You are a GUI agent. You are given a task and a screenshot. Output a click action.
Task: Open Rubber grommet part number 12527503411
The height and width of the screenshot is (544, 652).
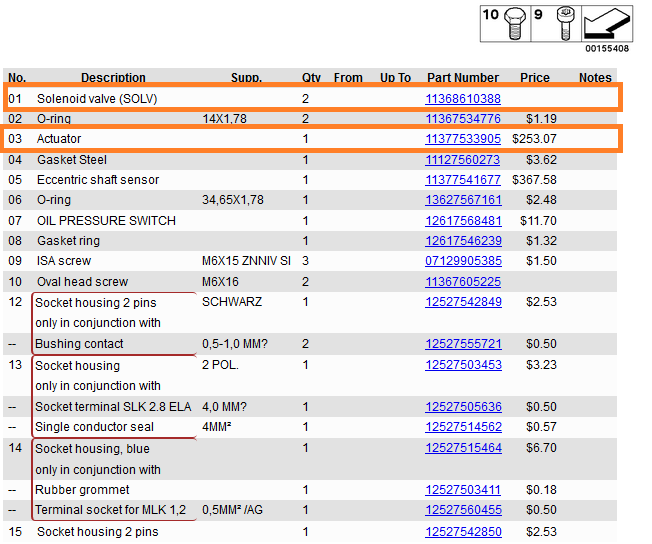(463, 490)
